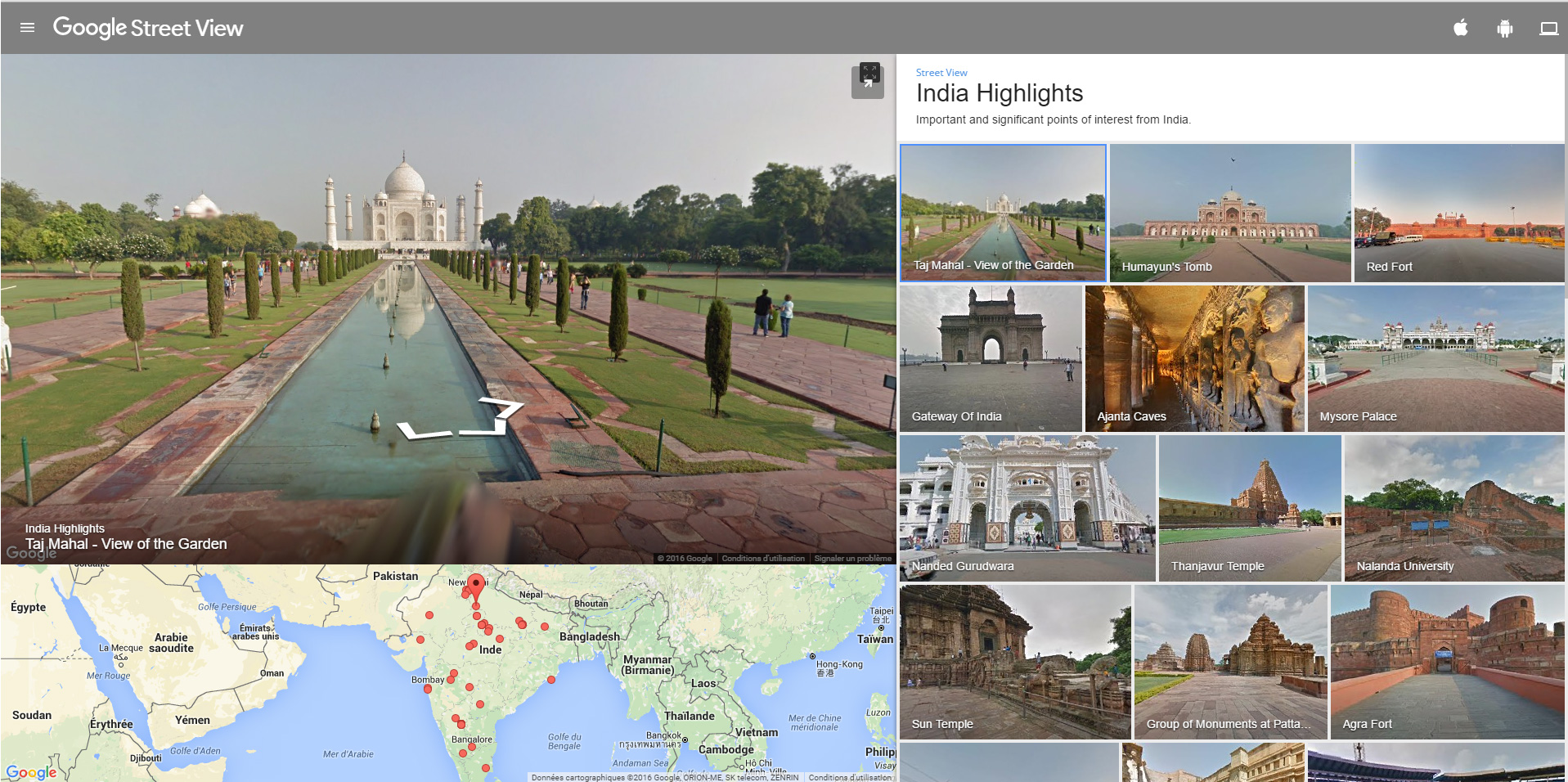
Task: Click 'Taj Mahal - View of the Garden' caption in panorama
Action: pos(126,544)
